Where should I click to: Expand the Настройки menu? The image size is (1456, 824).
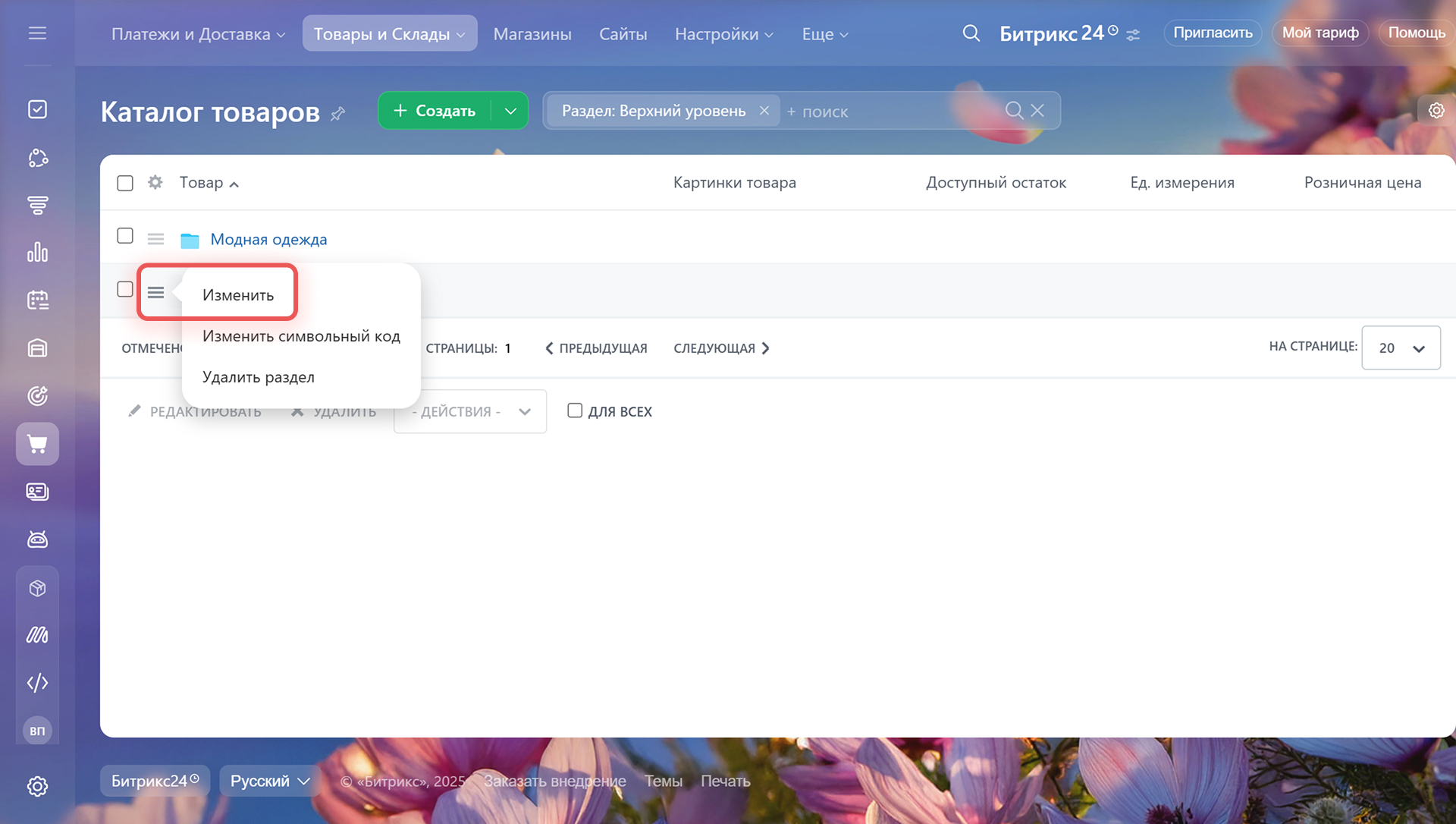click(724, 34)
